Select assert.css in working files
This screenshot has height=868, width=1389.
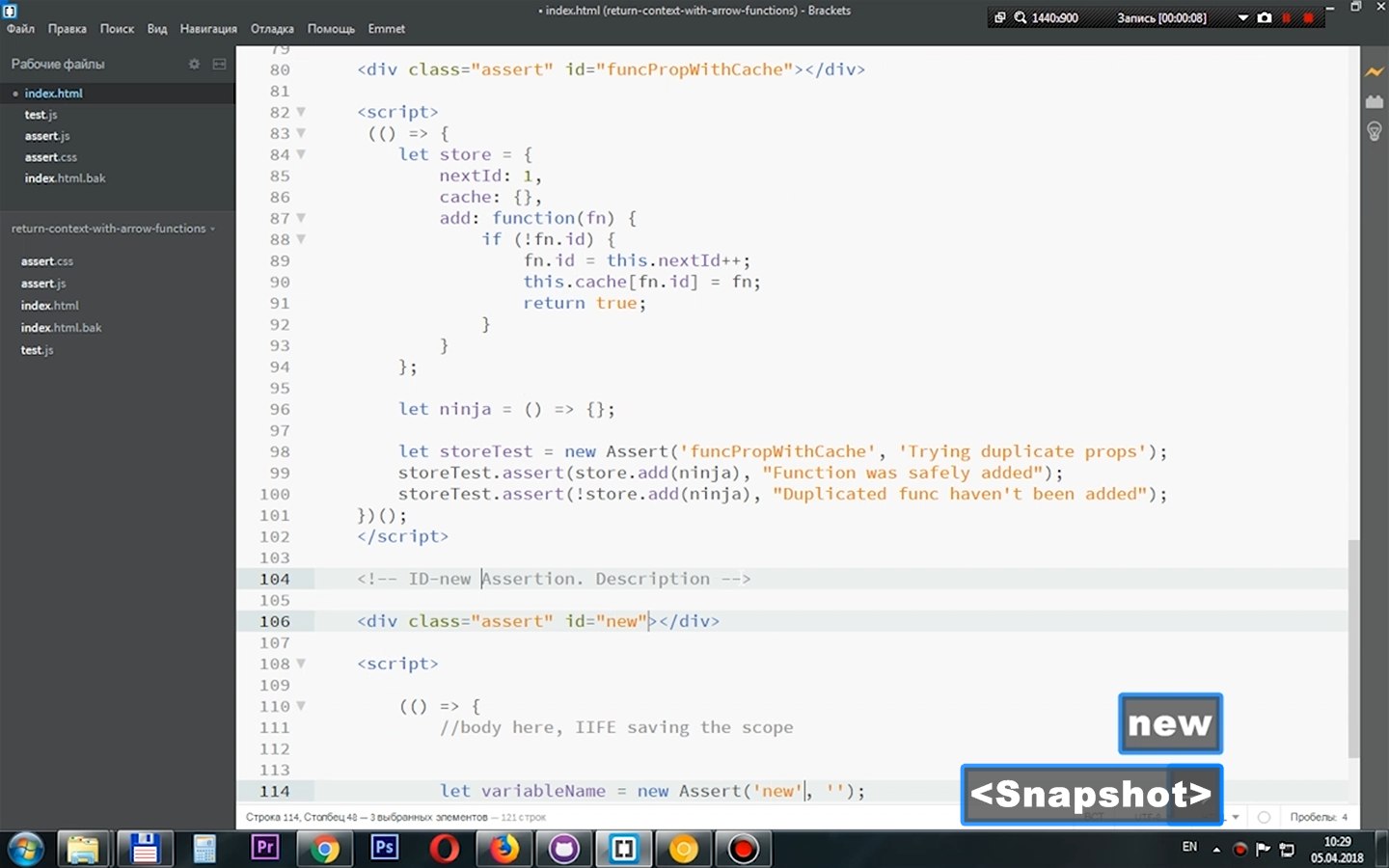pyautogui.click(x=117, y=157)
